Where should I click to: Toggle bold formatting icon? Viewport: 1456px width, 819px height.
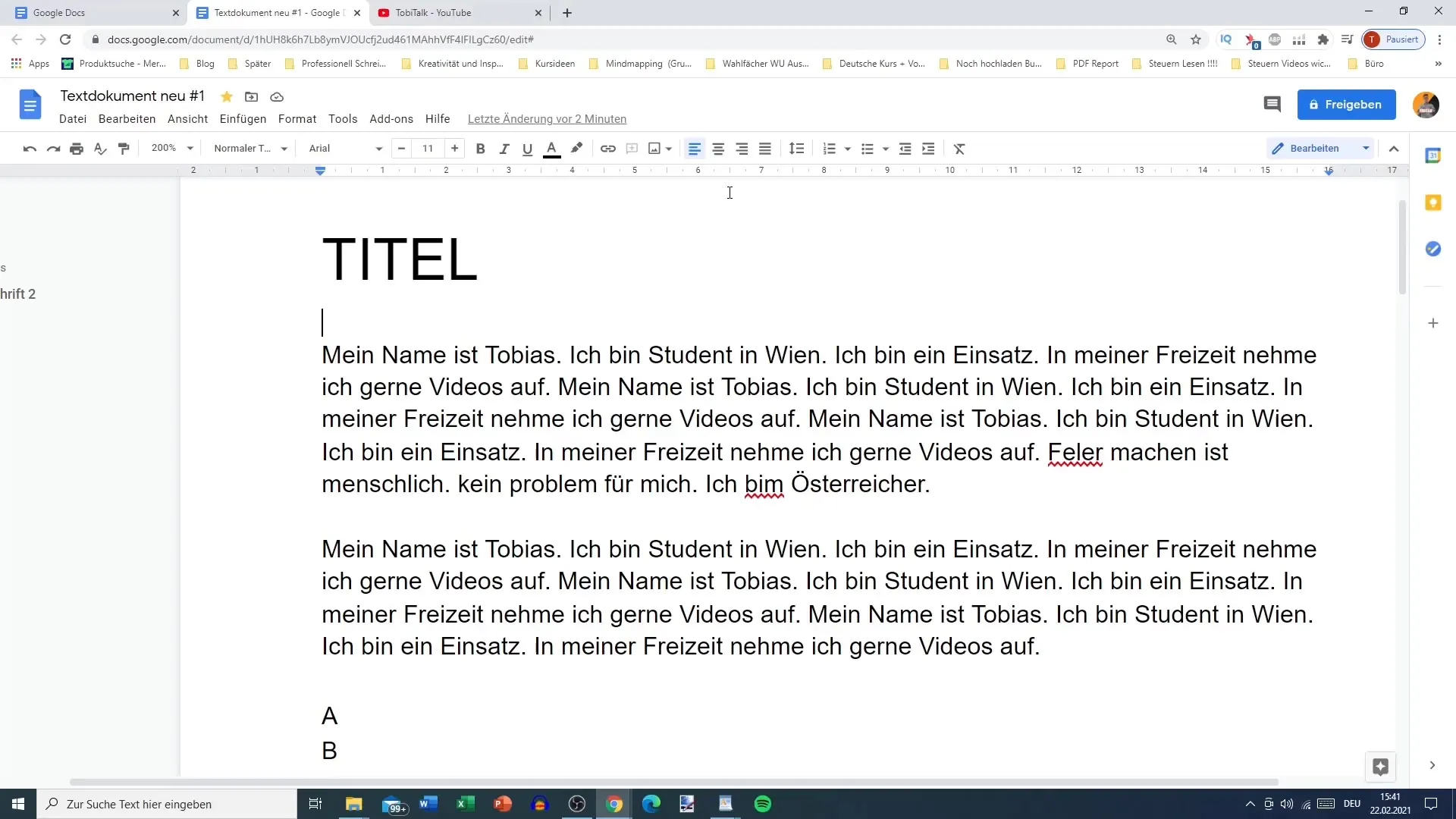pos(481,148)
